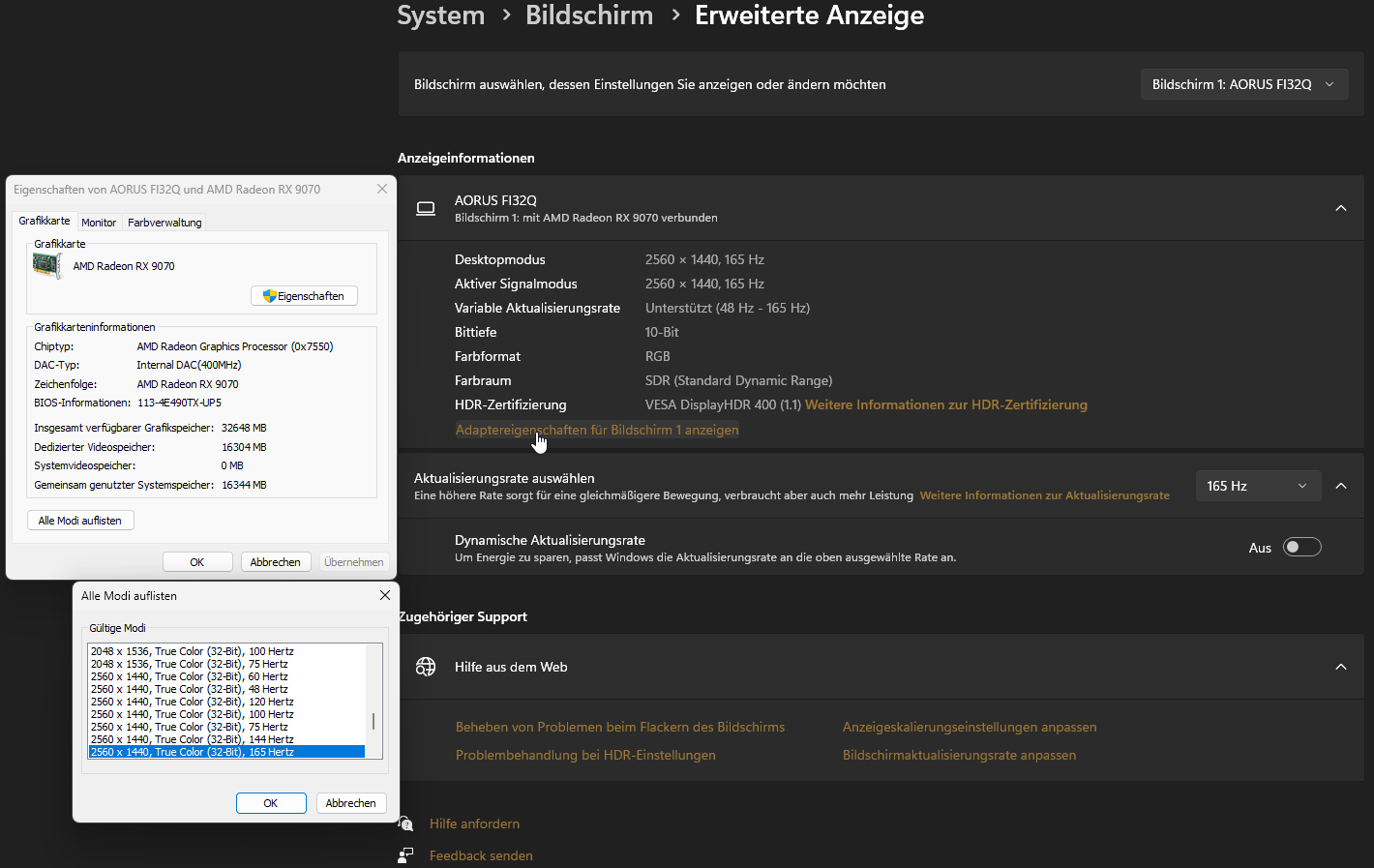Open Adaptereigenschaften für Bildschirm 1 anzeigen link

(597, 430)
